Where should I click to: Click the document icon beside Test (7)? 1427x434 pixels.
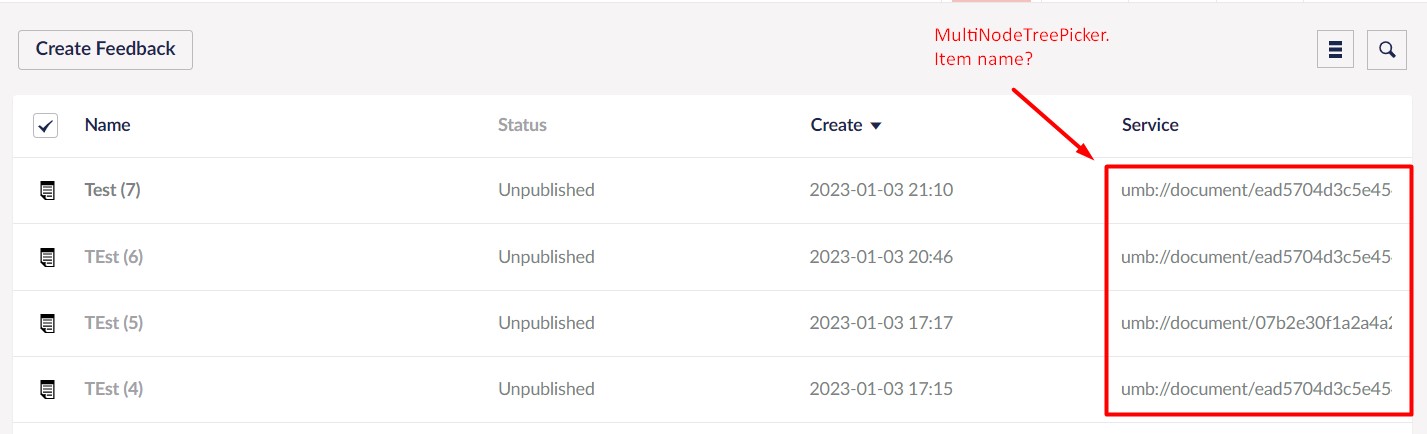[x=47, y=190]
